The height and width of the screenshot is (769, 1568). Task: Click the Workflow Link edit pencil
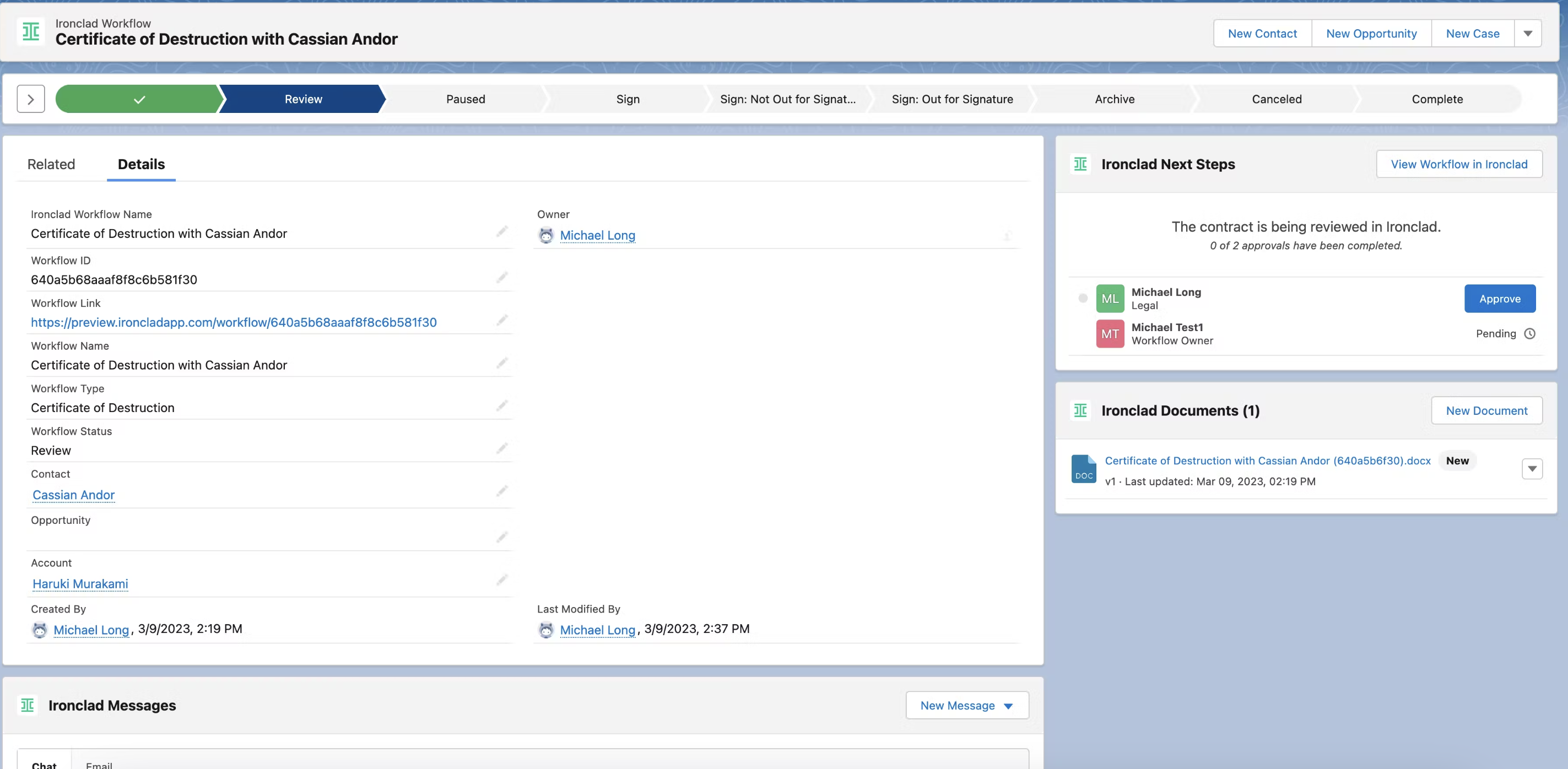click(501, 321)
